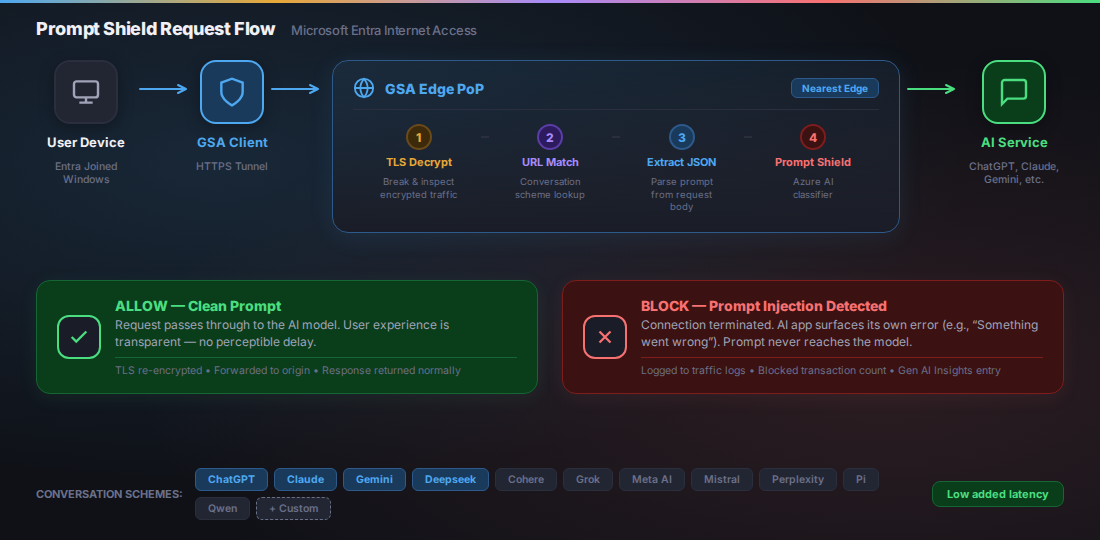The image size is (1100, 540).
Task: Select the Meta AI conversation scheme chip
Action: 652,480
